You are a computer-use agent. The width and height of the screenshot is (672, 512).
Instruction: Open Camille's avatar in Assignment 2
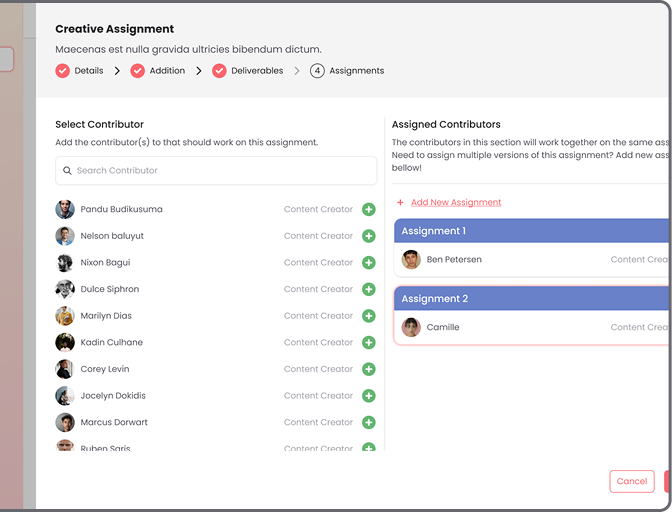pyautogui.click(x=411, y=327)
